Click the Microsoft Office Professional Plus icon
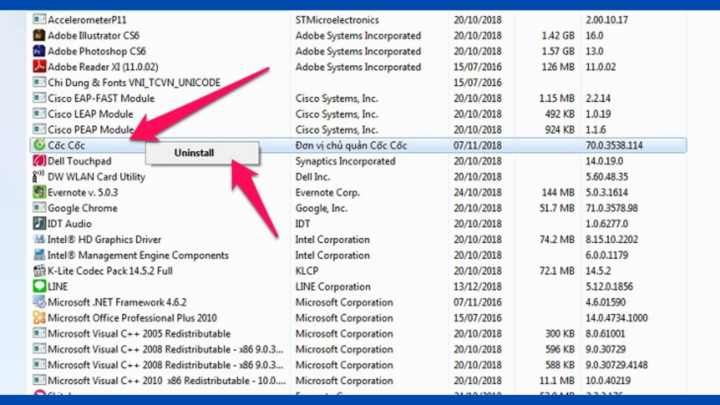720x405 pixels. (x=39, y=318)
